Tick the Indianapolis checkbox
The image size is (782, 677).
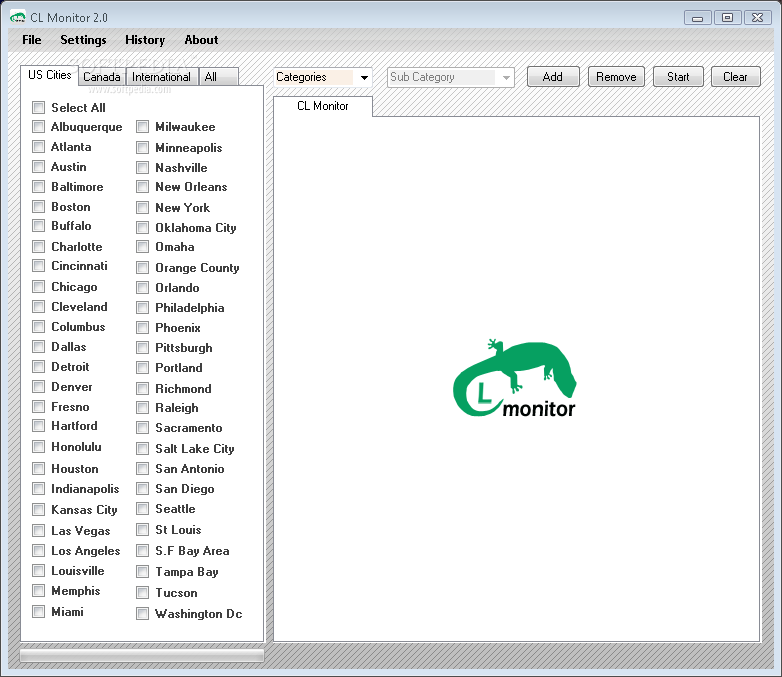point(38,488)
